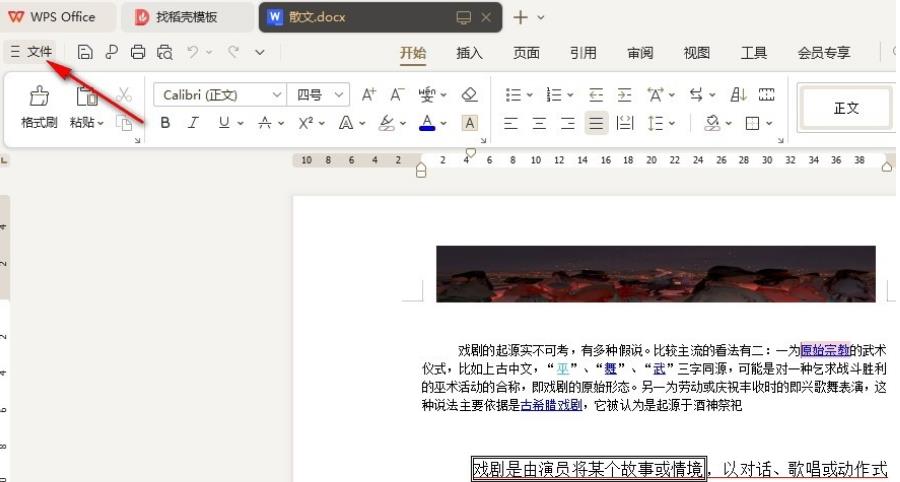
Task: Switch to the 审阅 ribbon tab
Action: click(640, 53)
